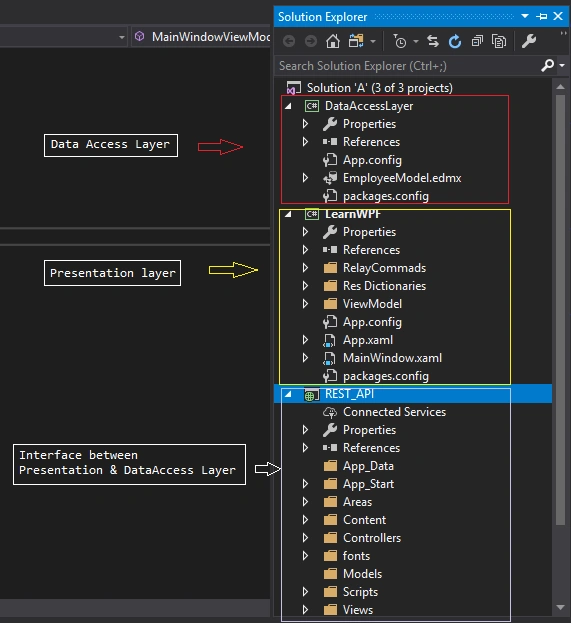Expand the ViewModel folder
This screenshot has width=571, height=623.
tap(305, 304)
